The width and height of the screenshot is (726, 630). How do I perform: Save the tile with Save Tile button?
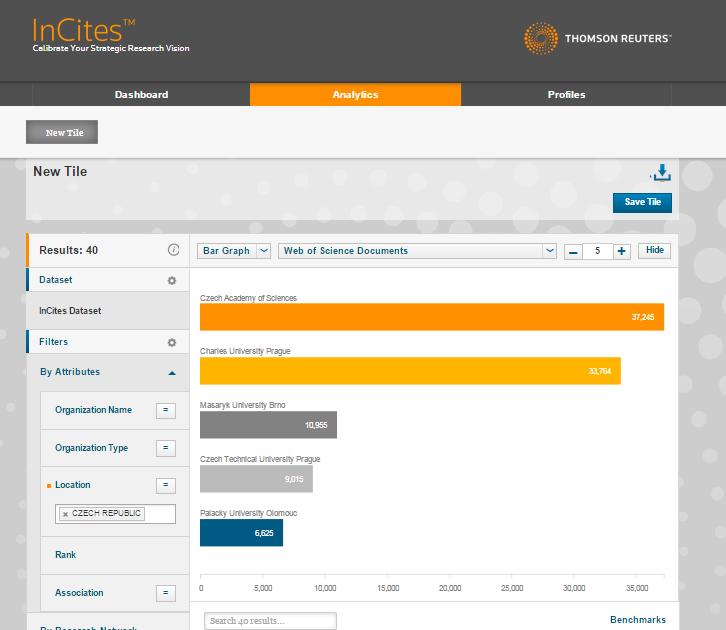tap(642, 202)
